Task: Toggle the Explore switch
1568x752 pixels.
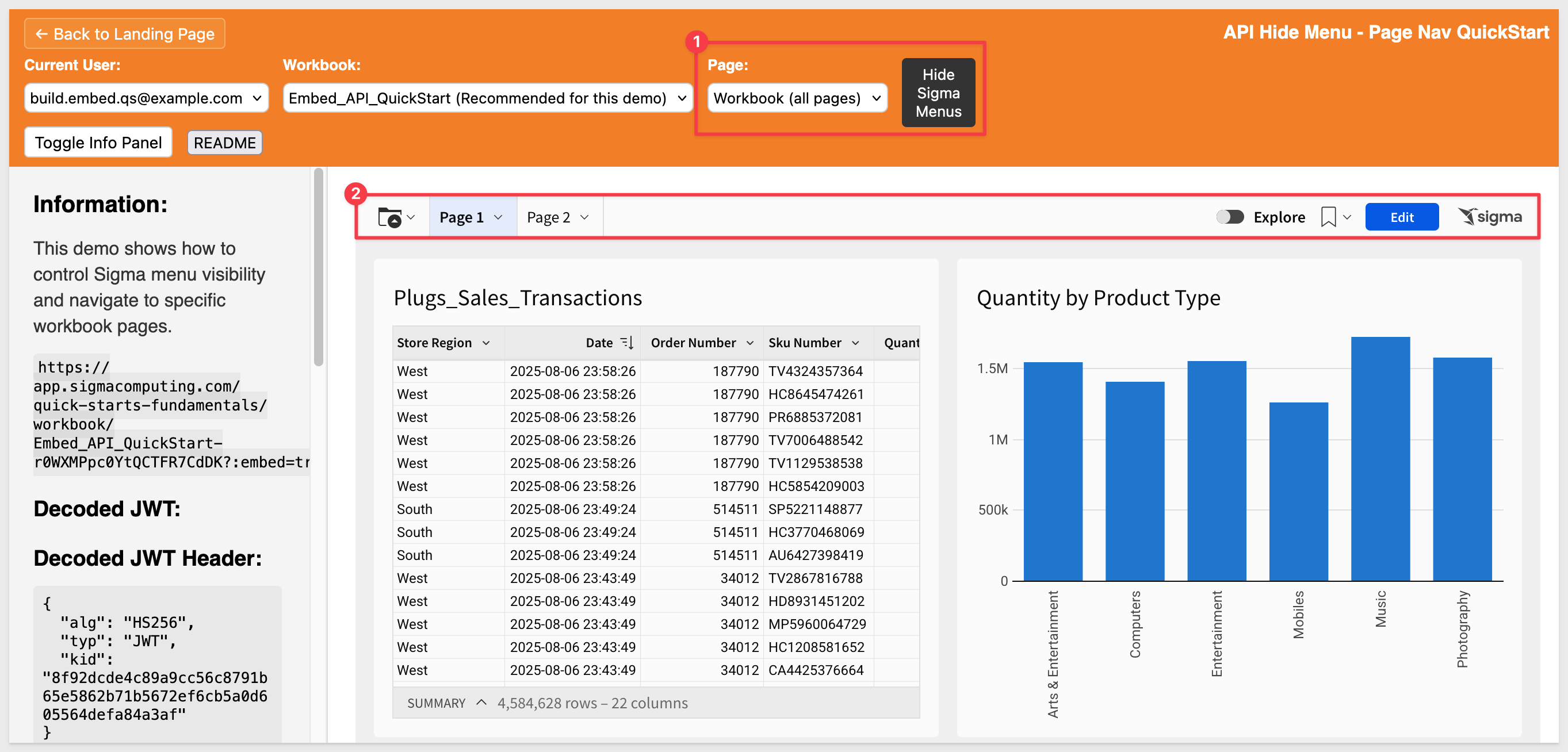Action: 1230,217
